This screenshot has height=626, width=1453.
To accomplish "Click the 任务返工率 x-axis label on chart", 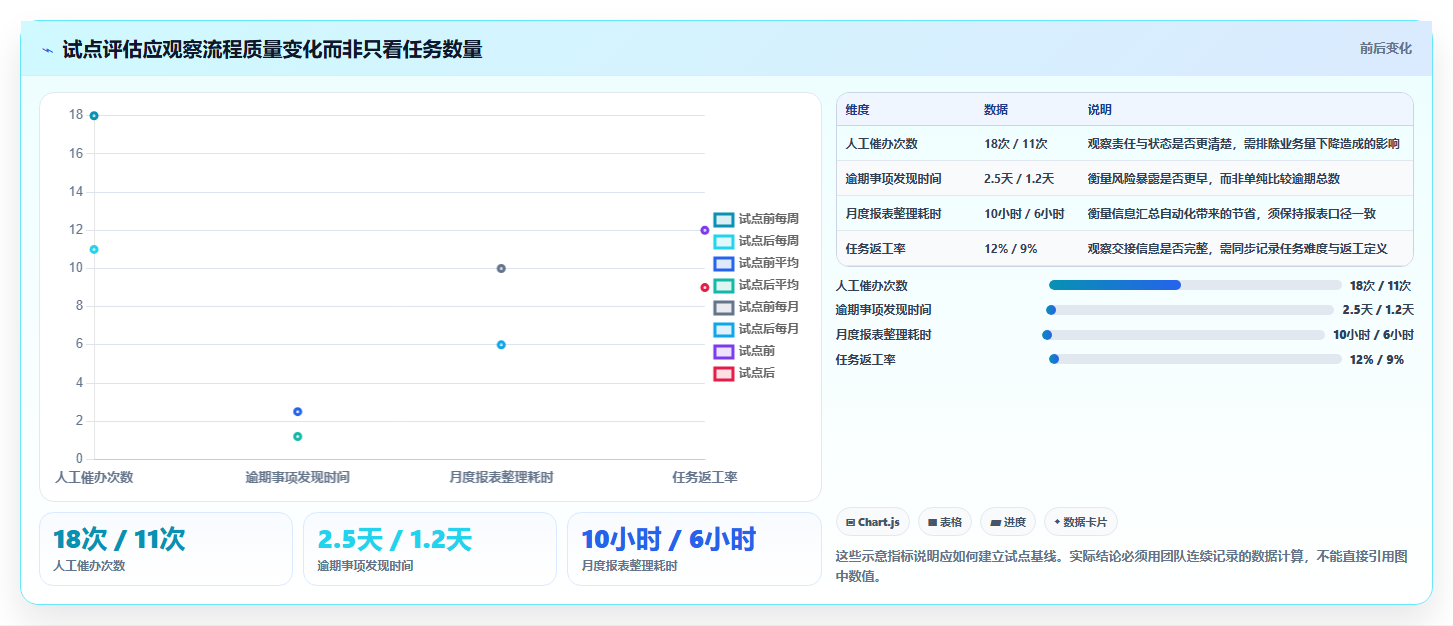I will pyautogui.click(x=705, y=478).
